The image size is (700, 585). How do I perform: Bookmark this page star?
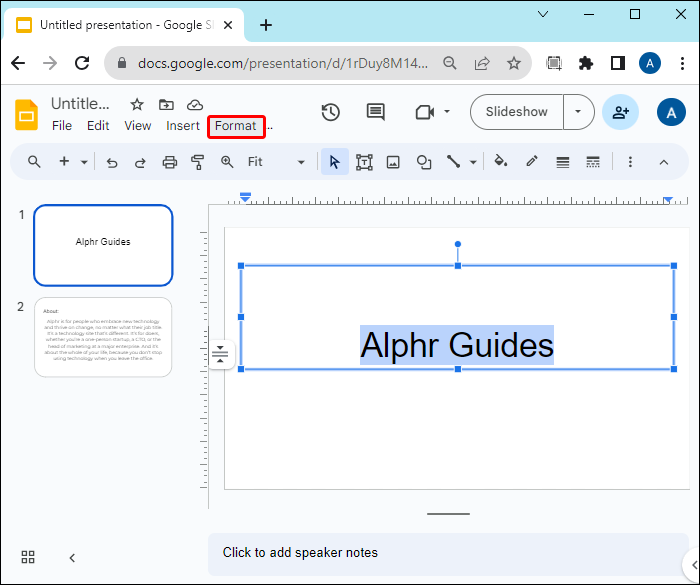point(514,63)
